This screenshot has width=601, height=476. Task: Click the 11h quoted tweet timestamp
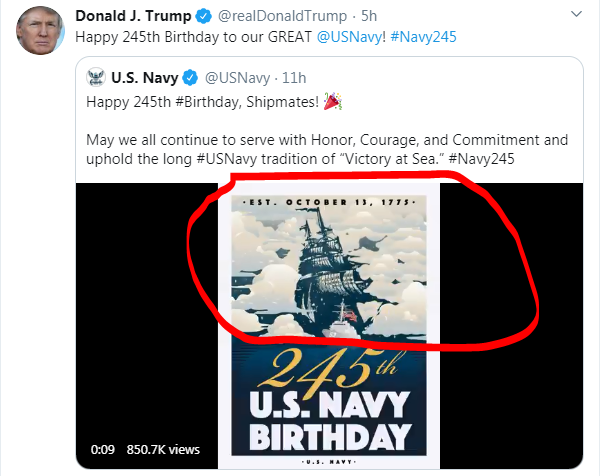pos(292,77)
